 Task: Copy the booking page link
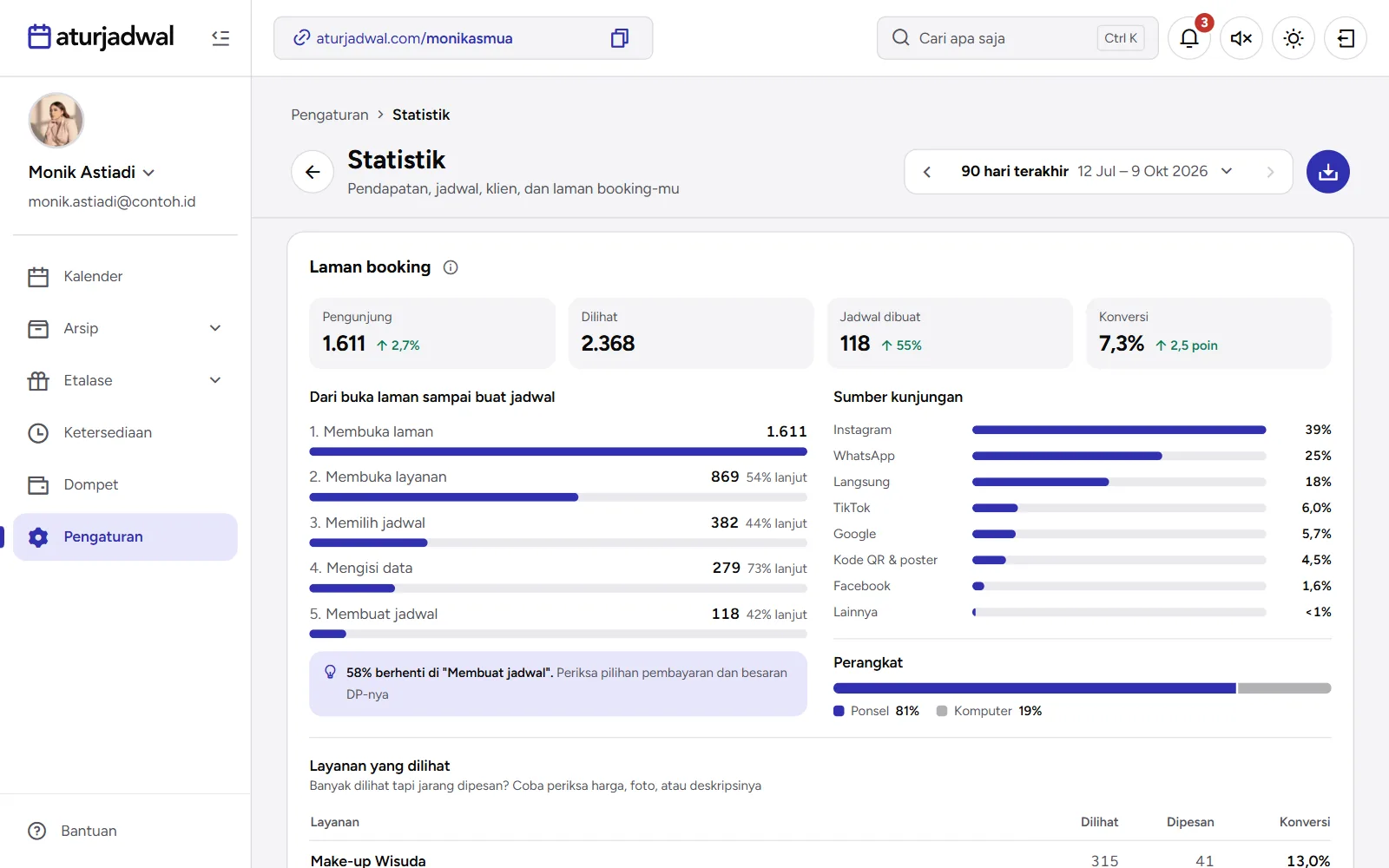620,38
